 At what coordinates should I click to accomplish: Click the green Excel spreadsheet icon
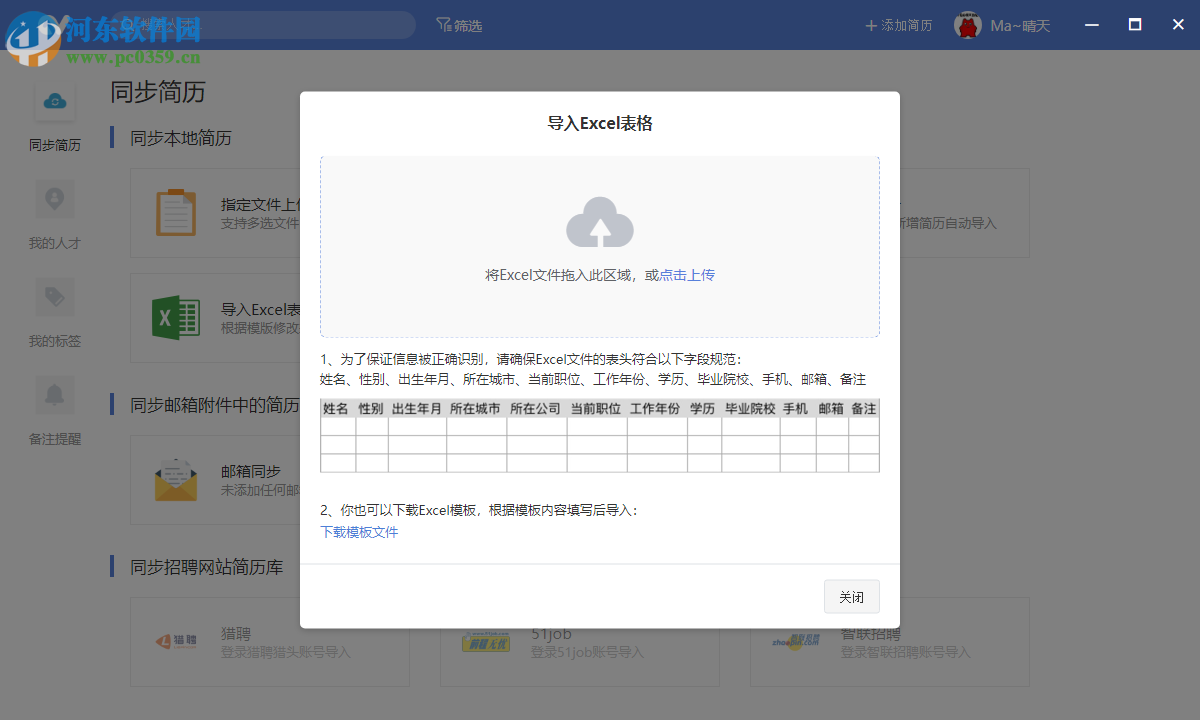176,317
